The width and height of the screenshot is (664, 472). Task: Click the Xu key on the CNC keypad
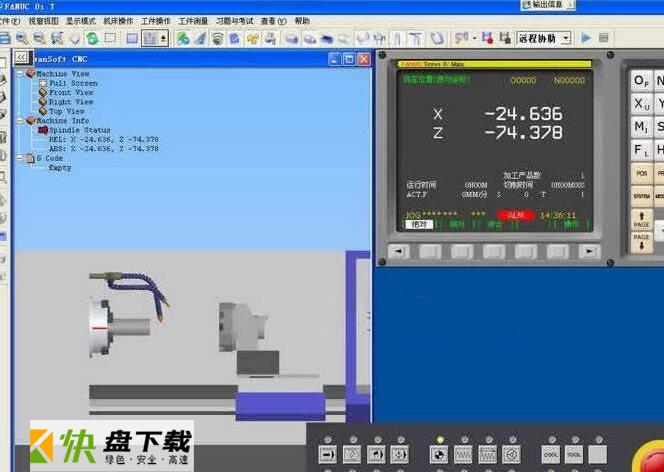point(642,104)
